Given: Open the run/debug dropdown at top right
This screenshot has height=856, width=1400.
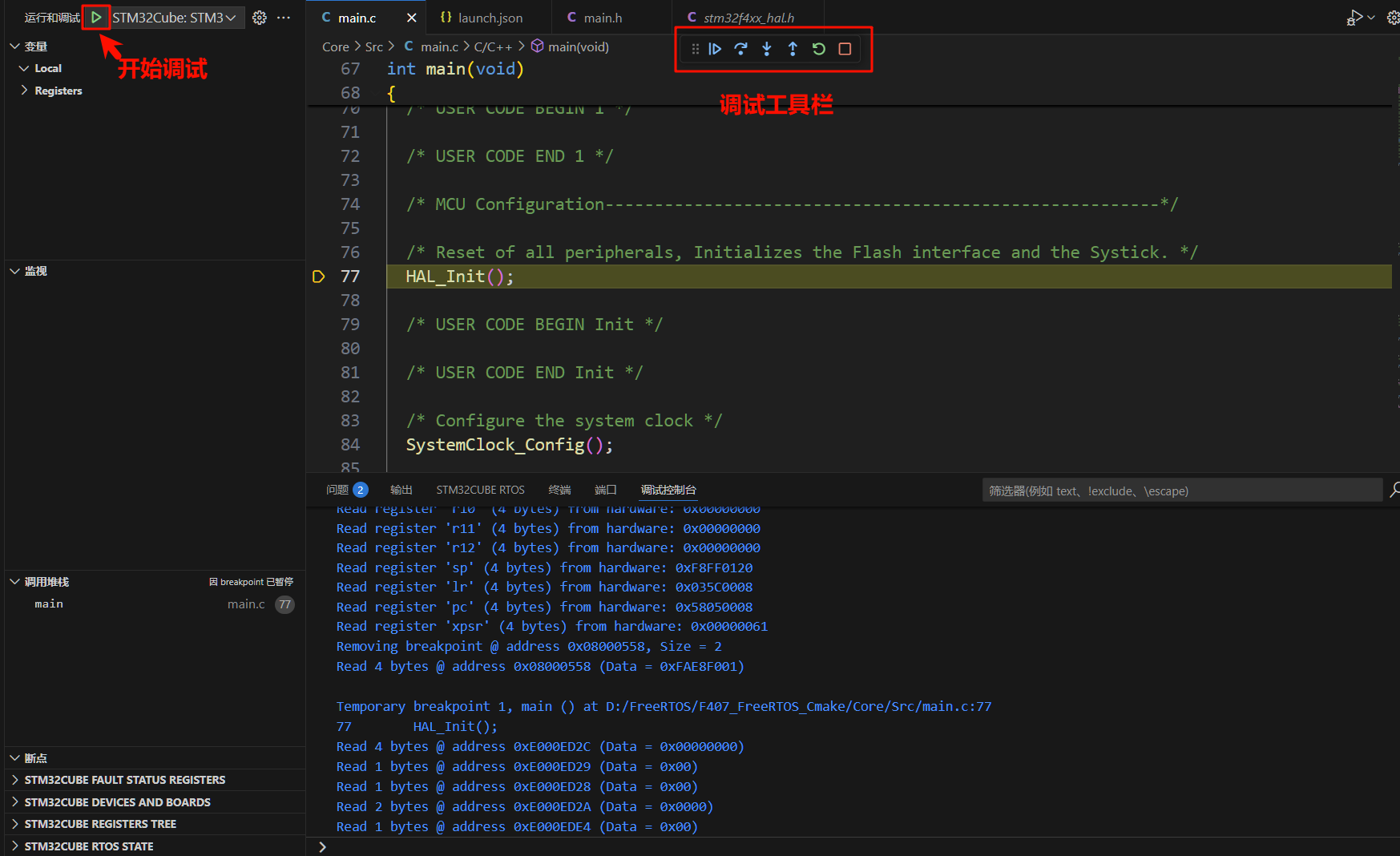Looking at the screenshot, I should (1371, 17).
